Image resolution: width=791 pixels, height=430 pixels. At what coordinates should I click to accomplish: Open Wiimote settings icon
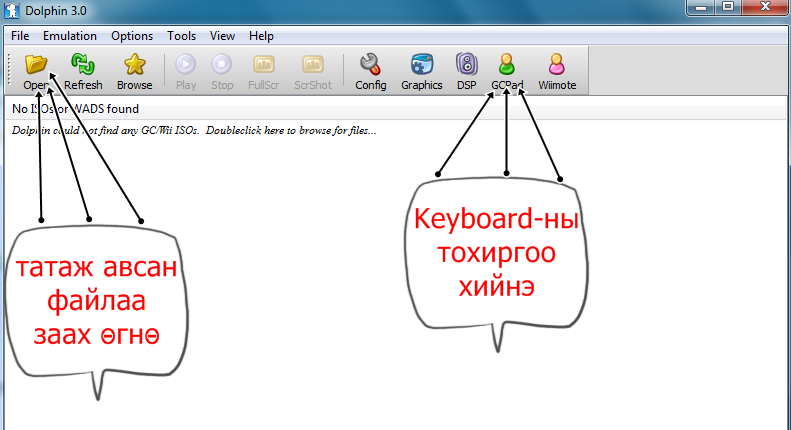[557, 65]
